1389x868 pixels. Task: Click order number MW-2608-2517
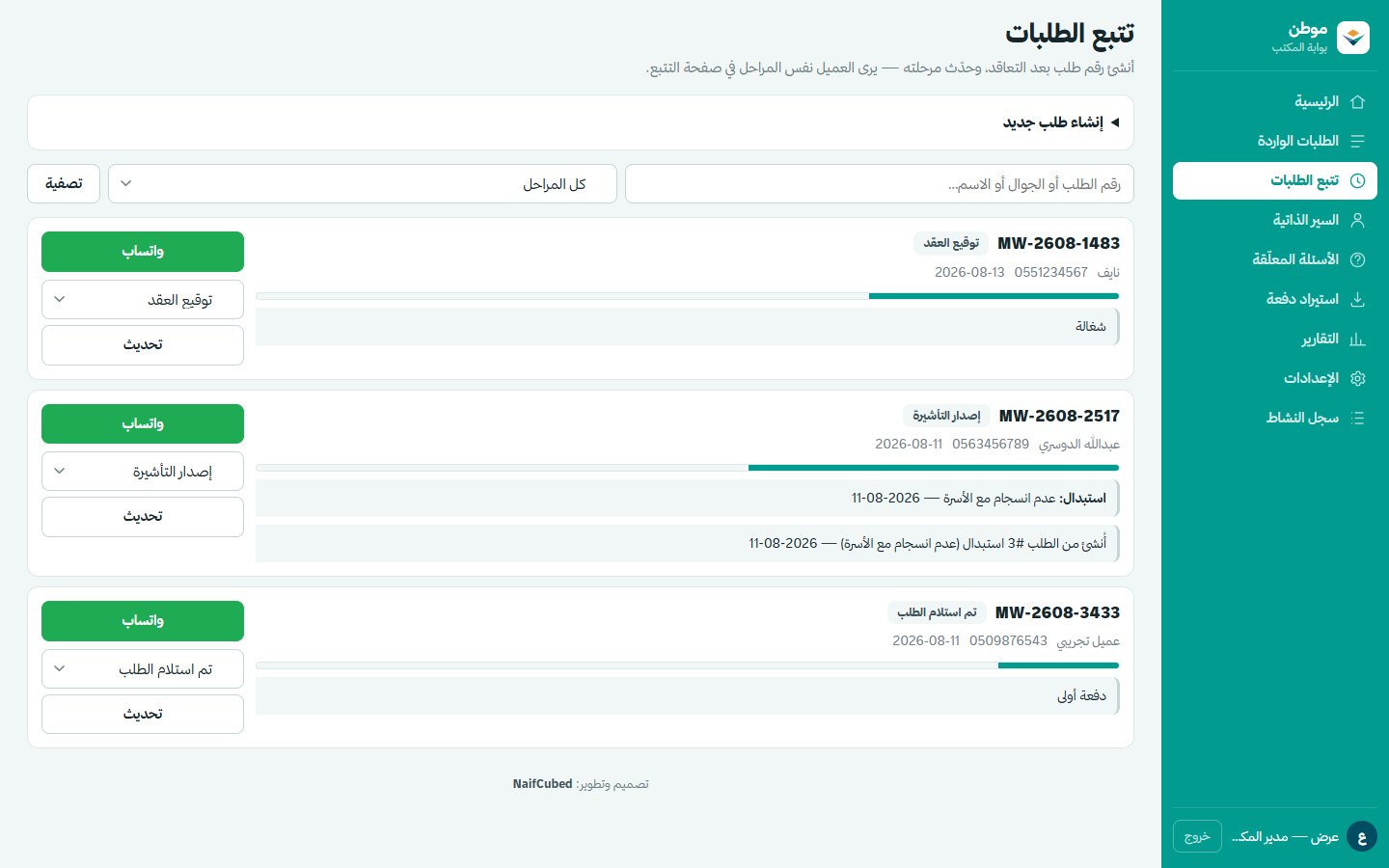coord(1059,416)
